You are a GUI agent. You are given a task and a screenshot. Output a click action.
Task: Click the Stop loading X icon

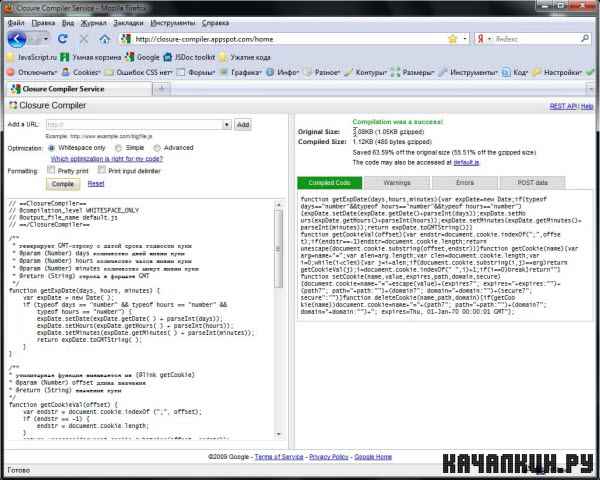point(84,39)
